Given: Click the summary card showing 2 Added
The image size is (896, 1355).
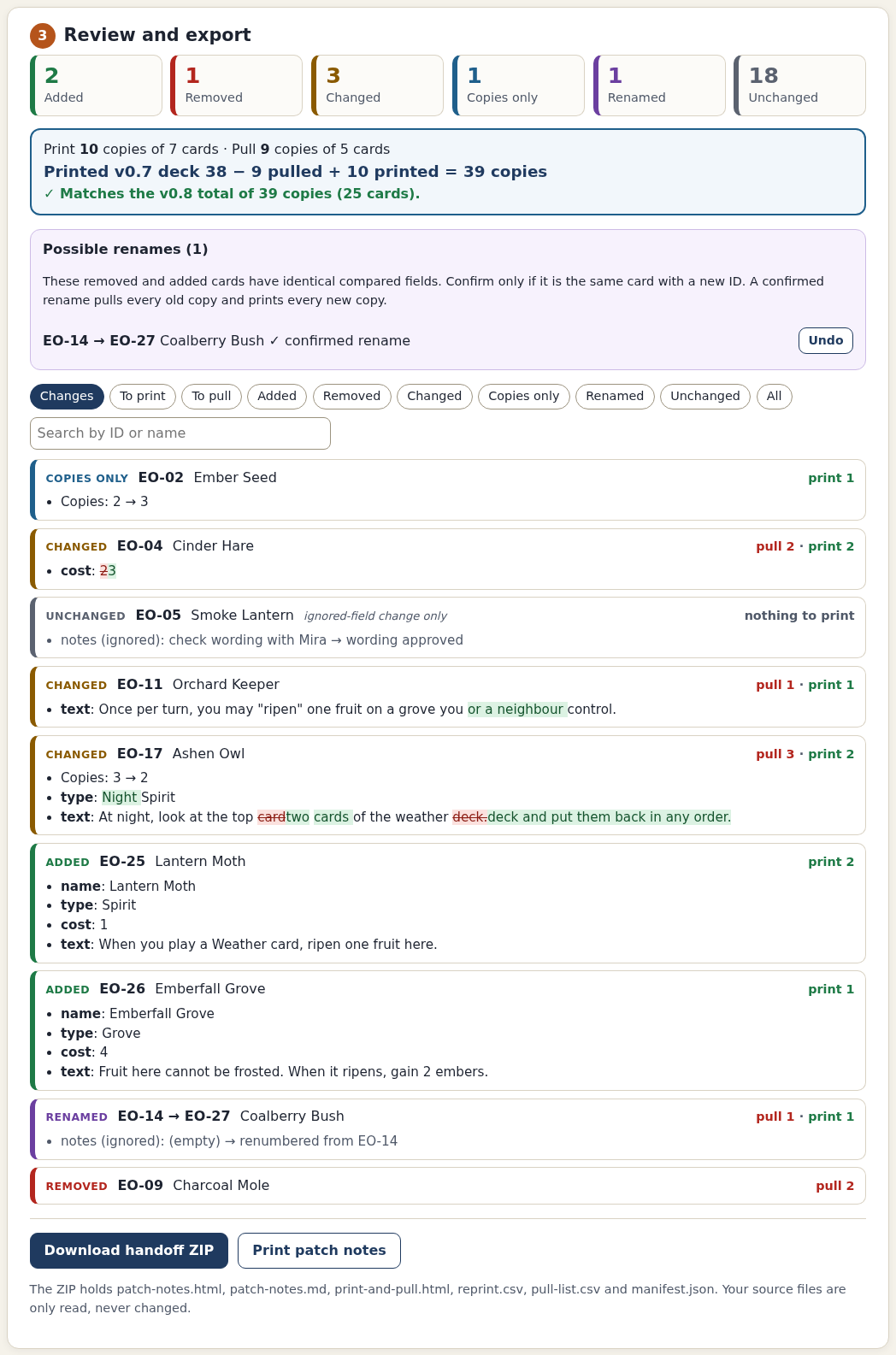Looking at the screenshot, I should (x=96, y=85).
